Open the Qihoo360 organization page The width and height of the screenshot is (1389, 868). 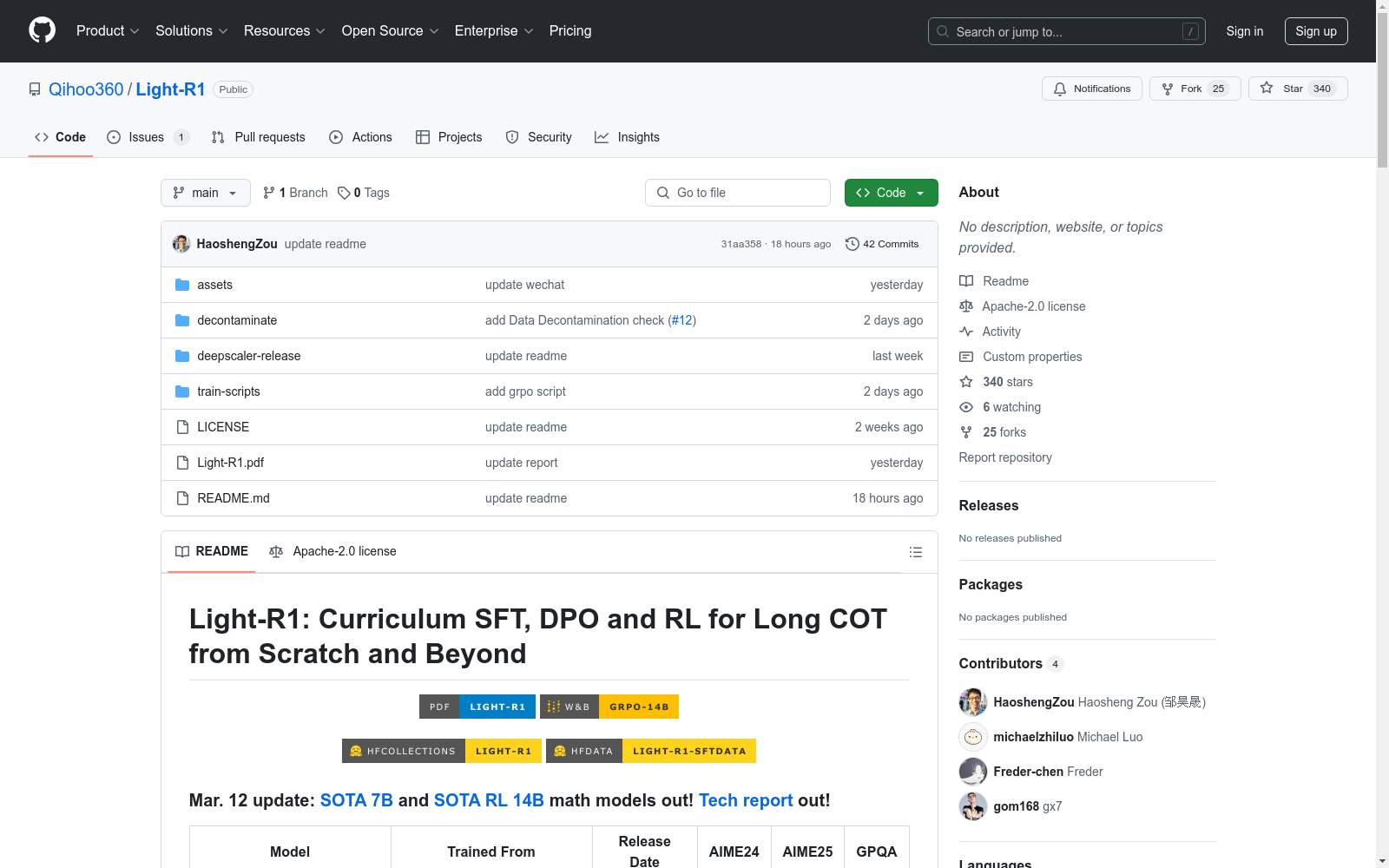[86, 89]
